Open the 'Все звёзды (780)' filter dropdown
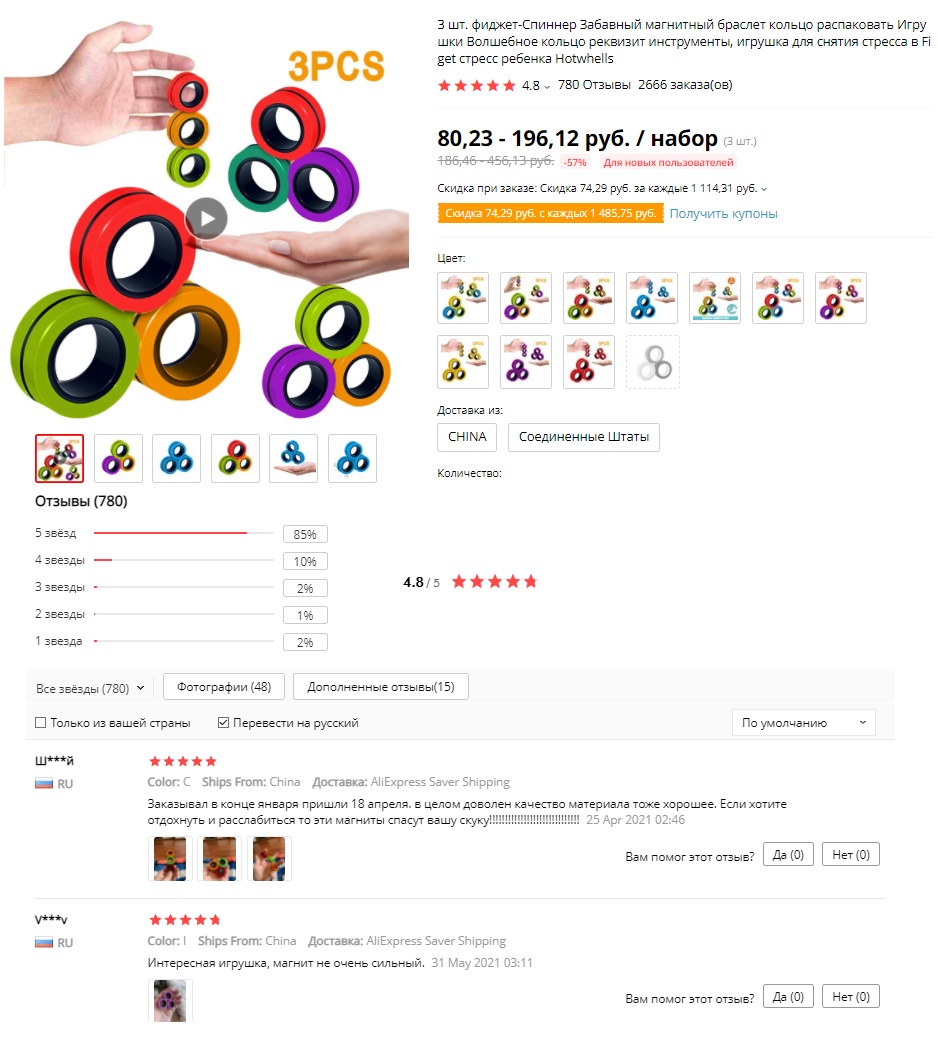This screenshot has width=938, height=1046. coord(90,688)
